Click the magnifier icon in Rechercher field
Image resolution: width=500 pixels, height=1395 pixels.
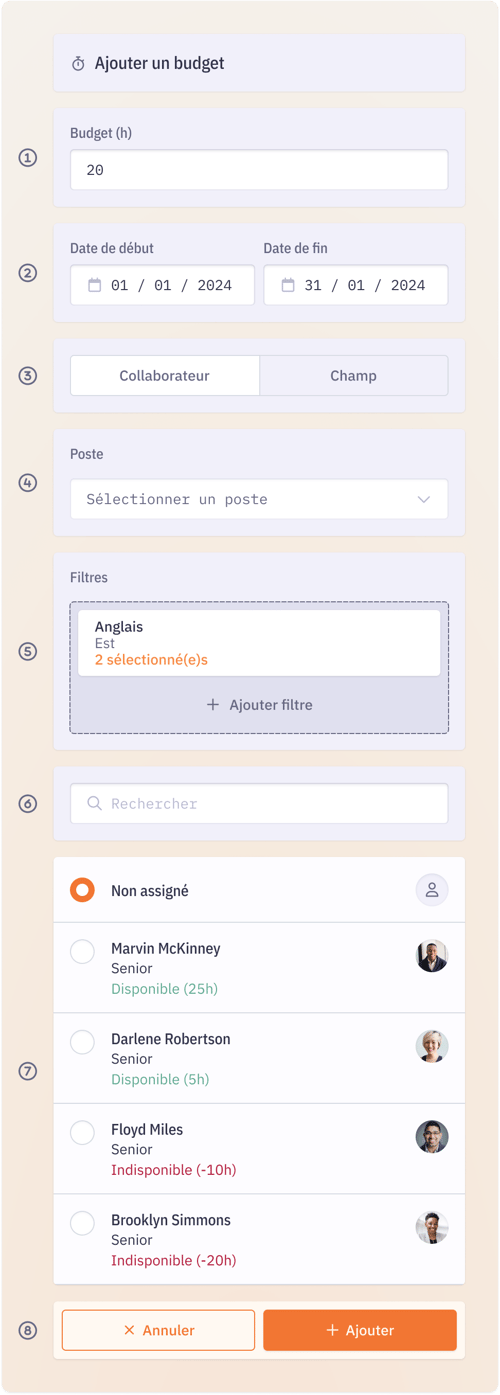pos(94,803)
